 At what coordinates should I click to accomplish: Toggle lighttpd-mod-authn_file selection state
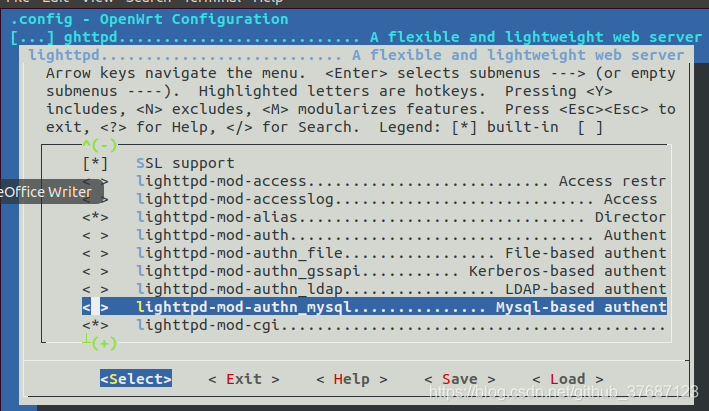(x=95, y=254)
